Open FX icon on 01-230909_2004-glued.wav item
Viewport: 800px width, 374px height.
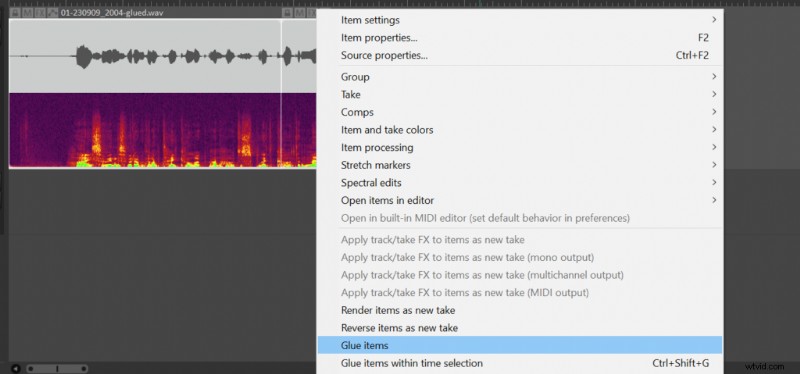pyautogui.click(x=40, y=13)
